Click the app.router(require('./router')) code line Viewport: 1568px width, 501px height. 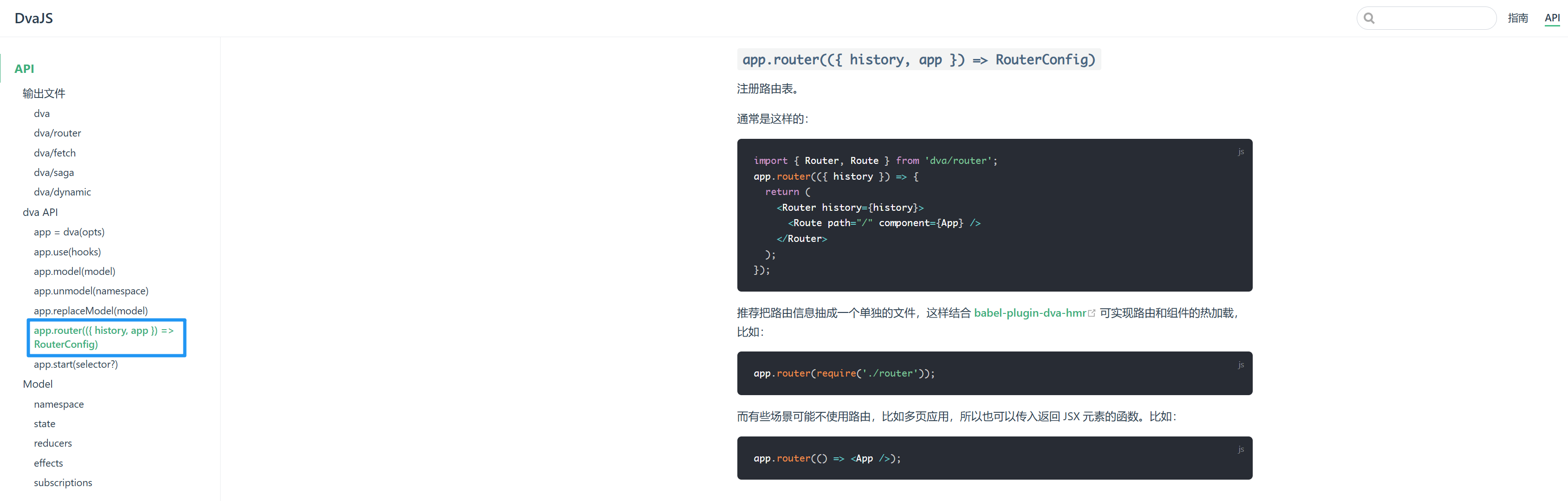(844, 373)
